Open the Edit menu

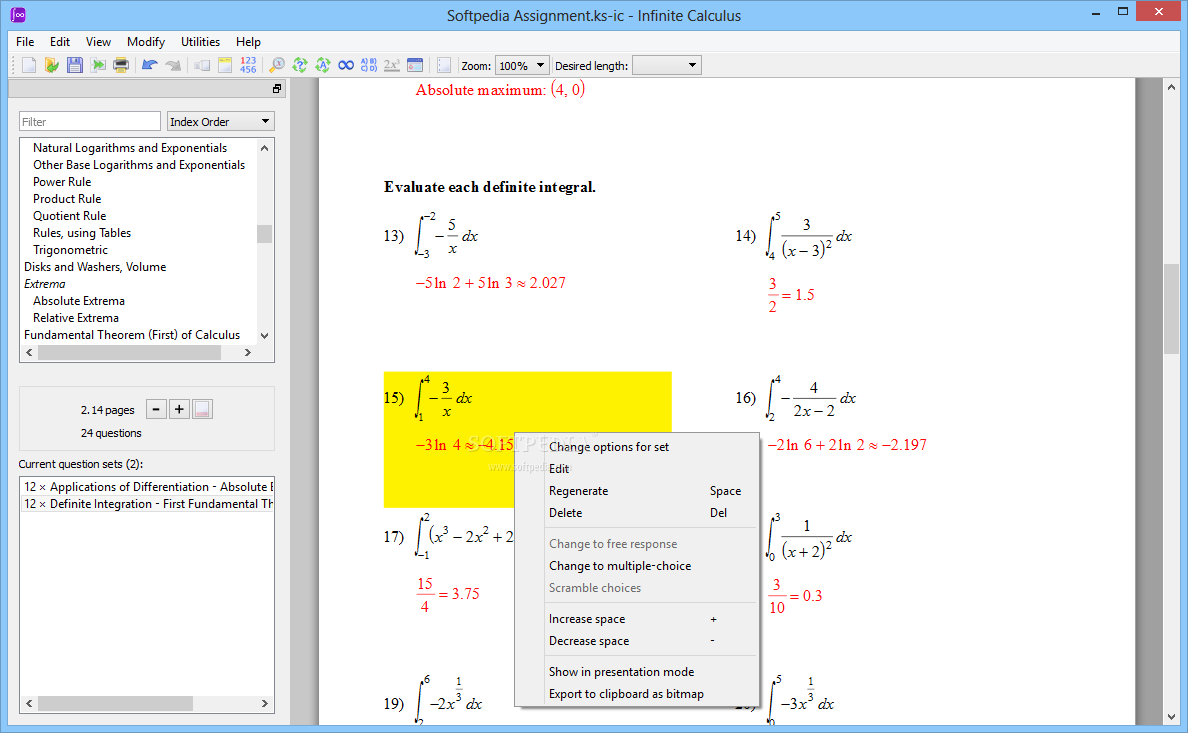[60, 42]
